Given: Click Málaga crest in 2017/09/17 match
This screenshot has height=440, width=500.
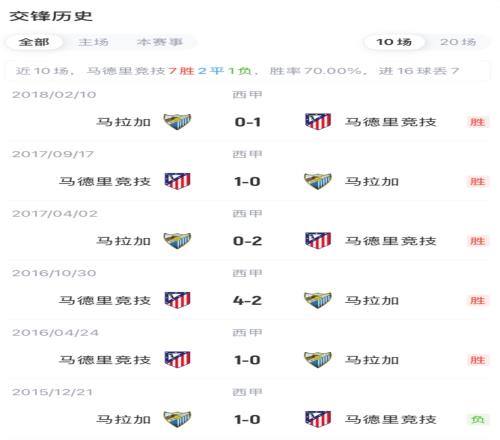Looking at the screenshot, I should coord(318,181).
